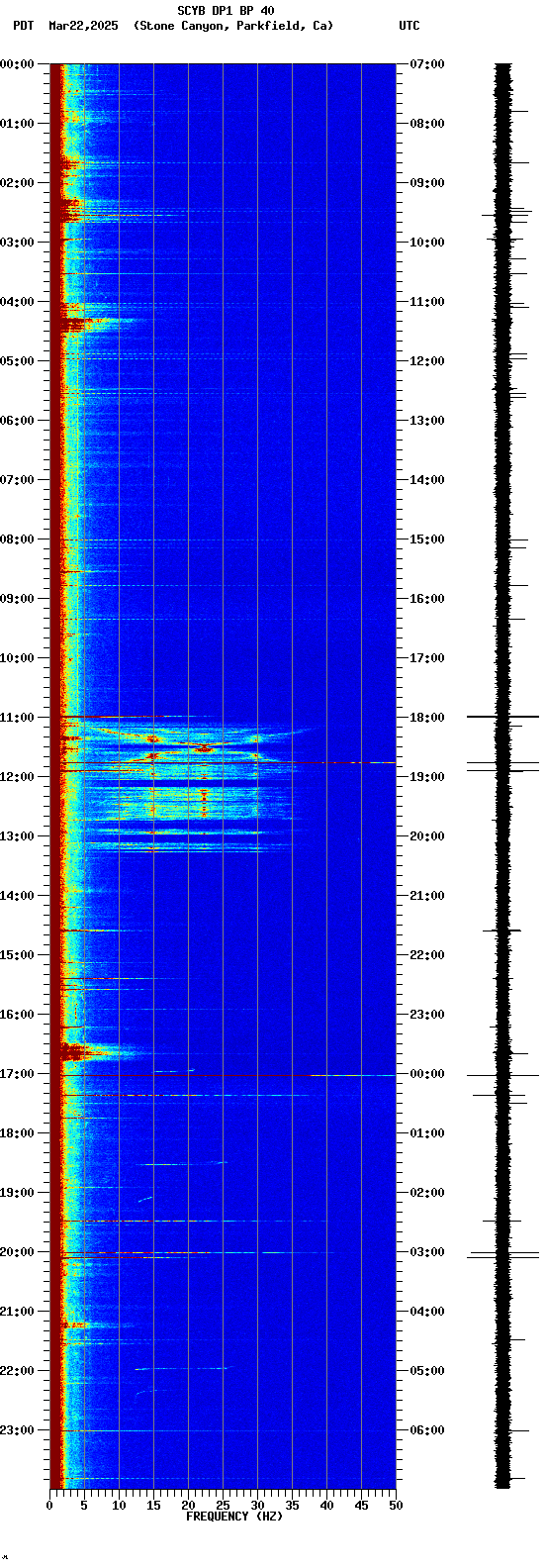546x1568 pixels.
Task: Click frequency axis value '10'
Action: click(119, 1506)
